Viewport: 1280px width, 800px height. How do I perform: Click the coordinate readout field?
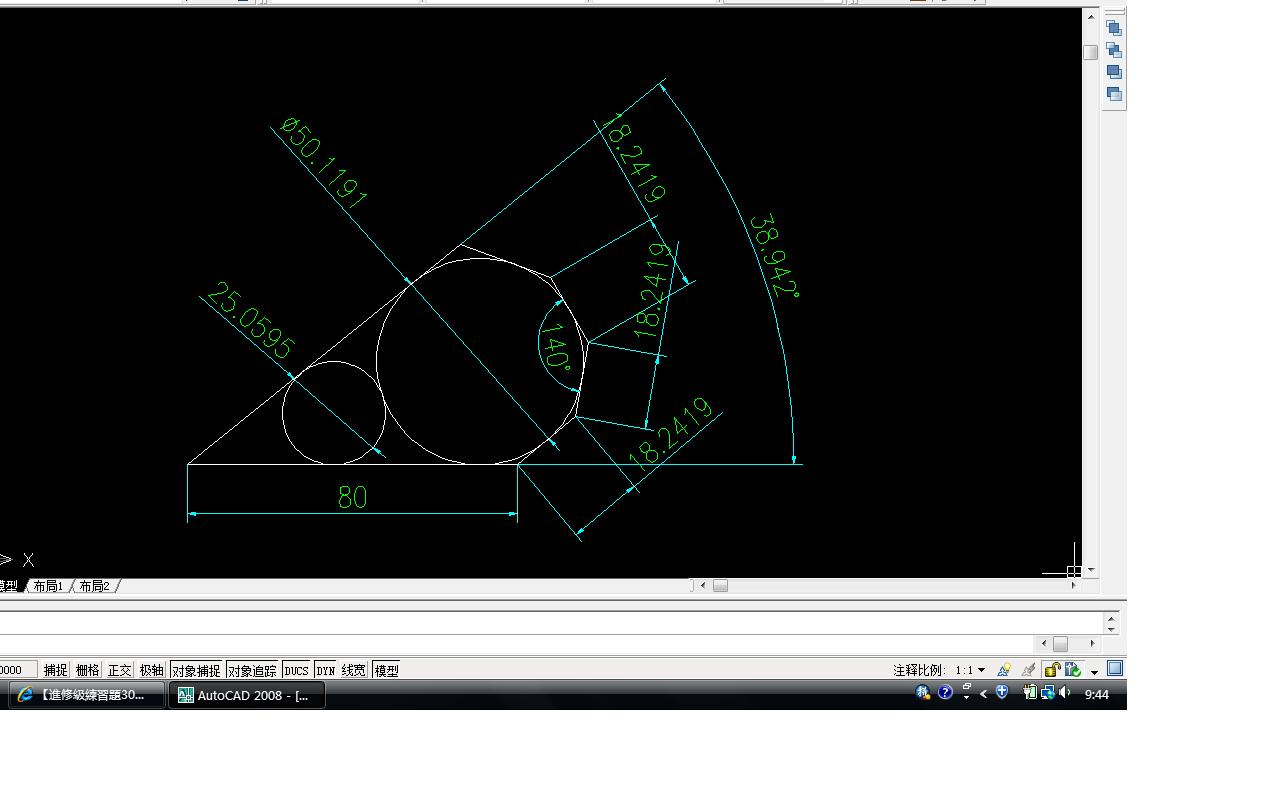[x=18, y=670]
